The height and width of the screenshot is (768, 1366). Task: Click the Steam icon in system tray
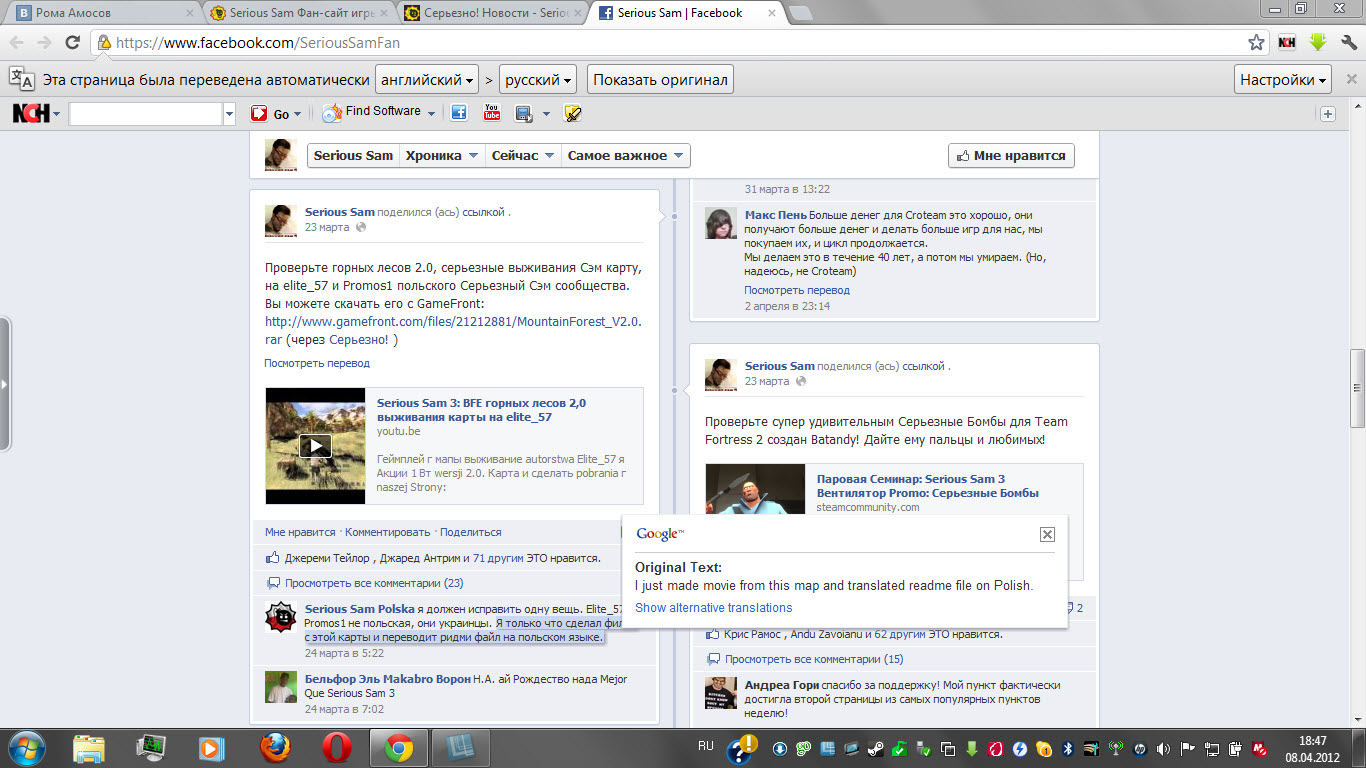(x=875, y=748)
